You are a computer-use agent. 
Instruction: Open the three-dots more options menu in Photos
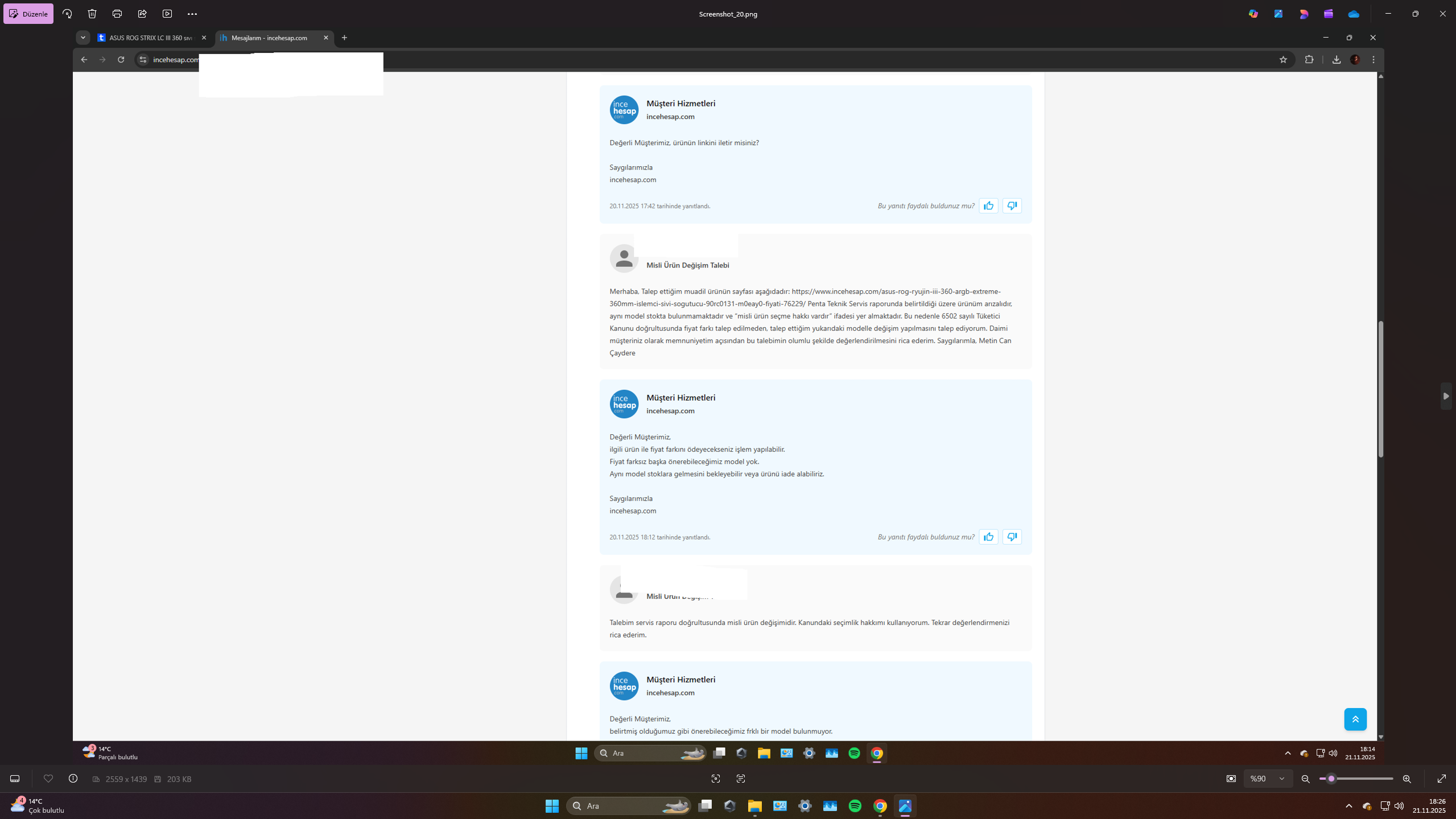pos(192,14)
